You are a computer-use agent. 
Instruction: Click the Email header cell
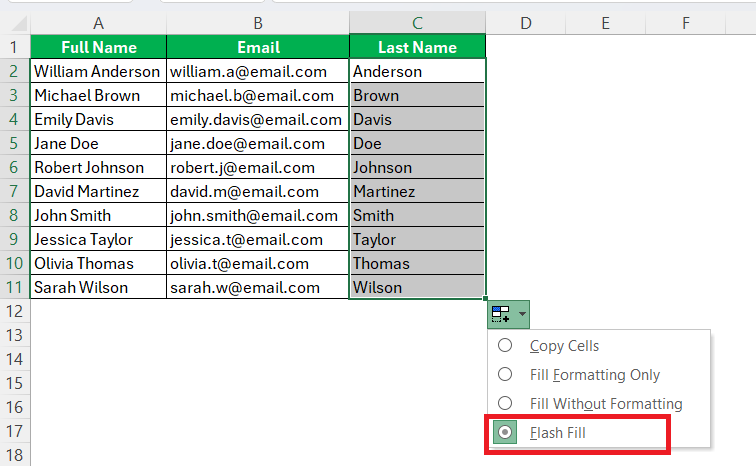[x=258, y=47]
